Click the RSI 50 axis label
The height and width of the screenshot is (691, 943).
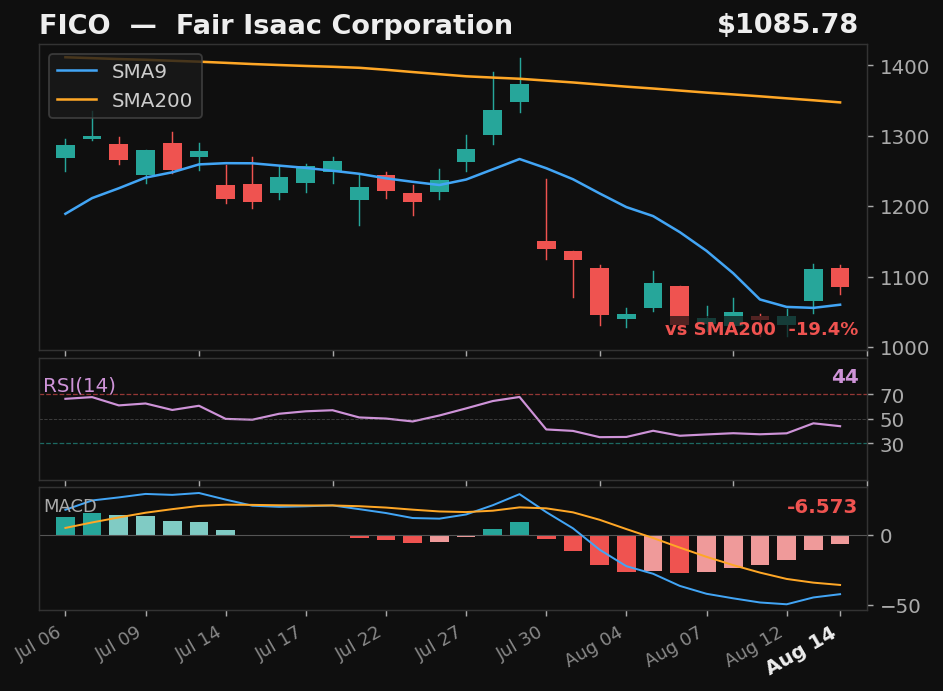pos(892,420)
